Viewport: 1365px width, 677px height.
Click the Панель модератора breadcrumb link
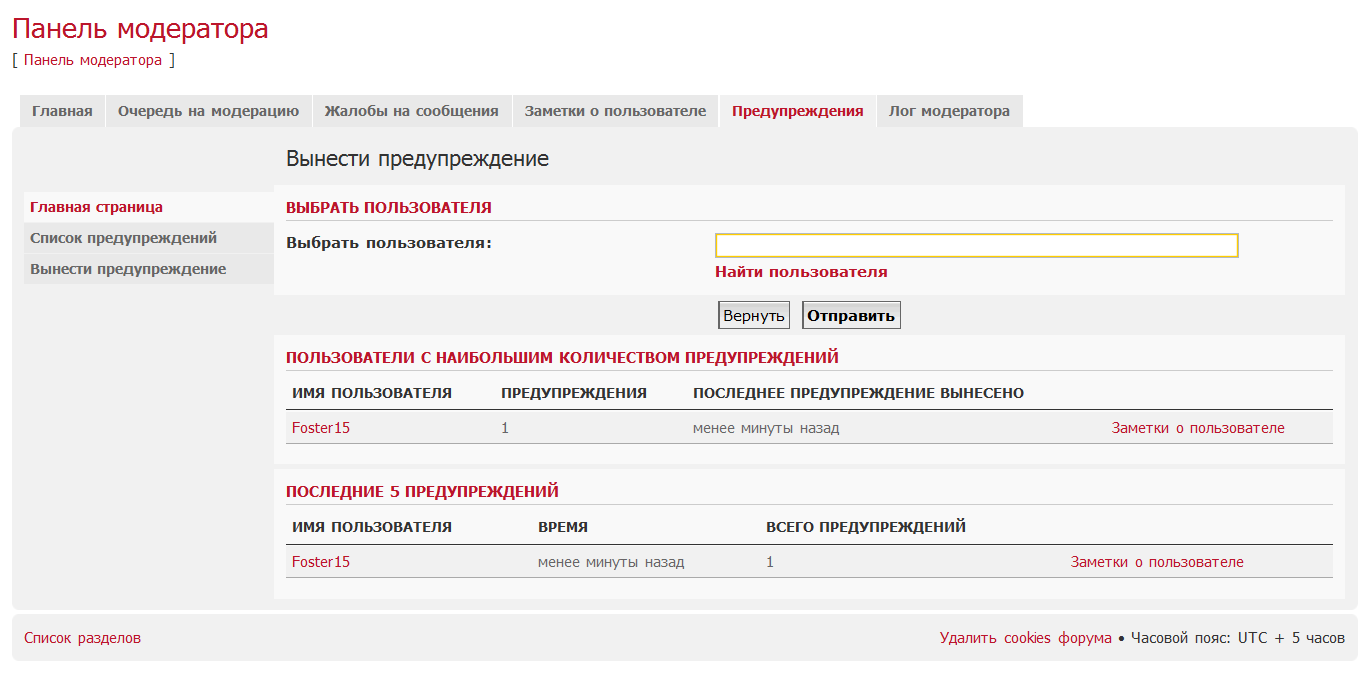tap(93, 60)
